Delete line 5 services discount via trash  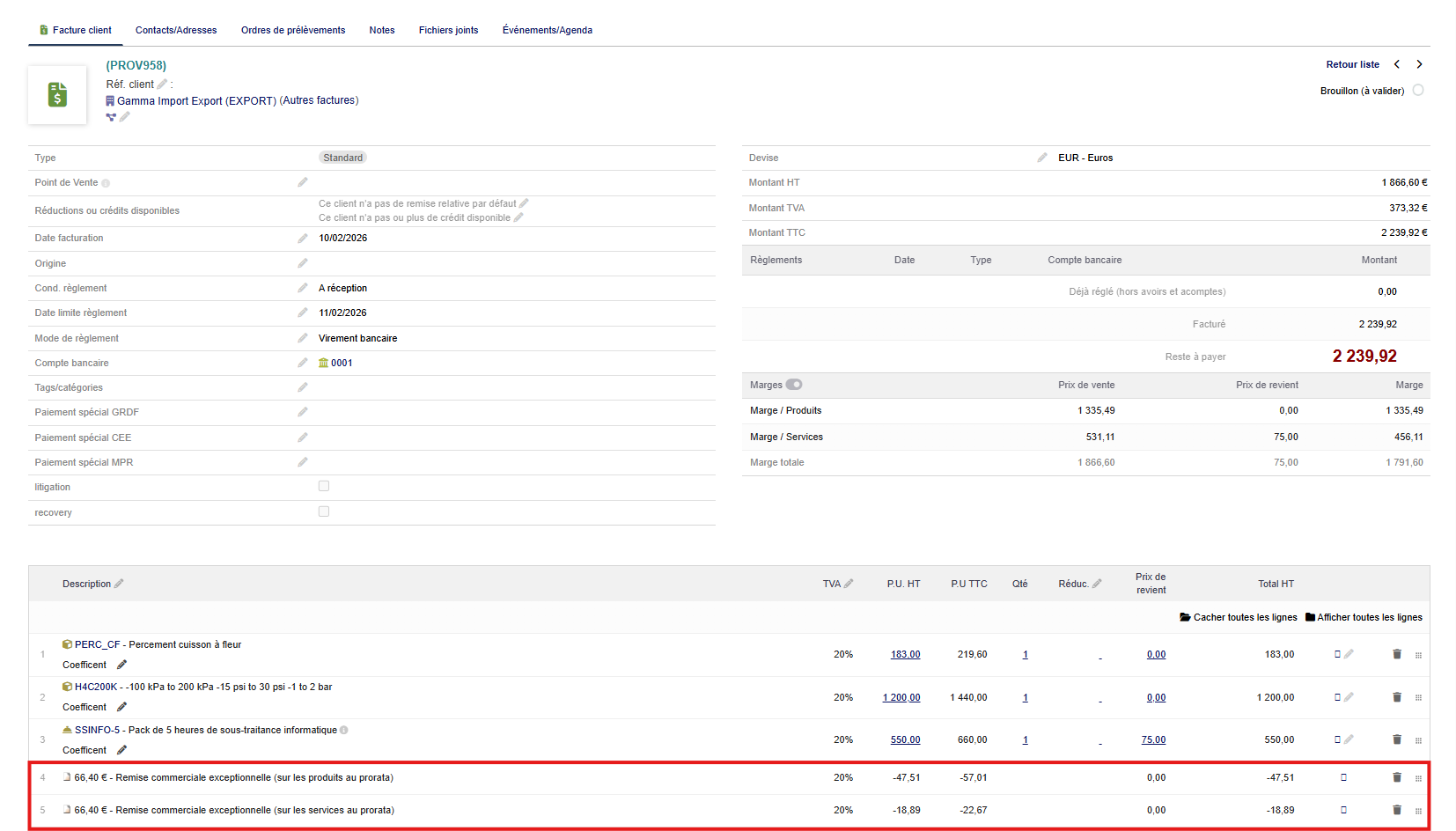click(1396, 810)
